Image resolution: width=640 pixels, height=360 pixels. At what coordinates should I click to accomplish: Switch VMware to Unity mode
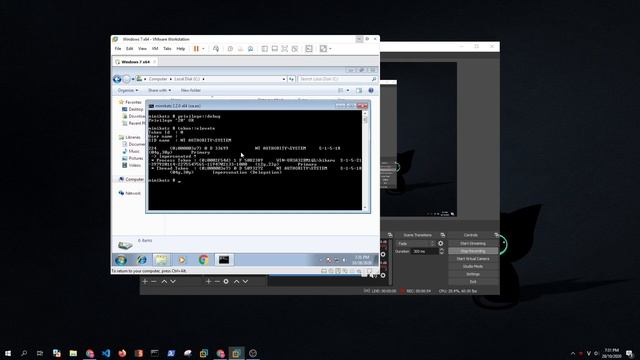point(295,49)
